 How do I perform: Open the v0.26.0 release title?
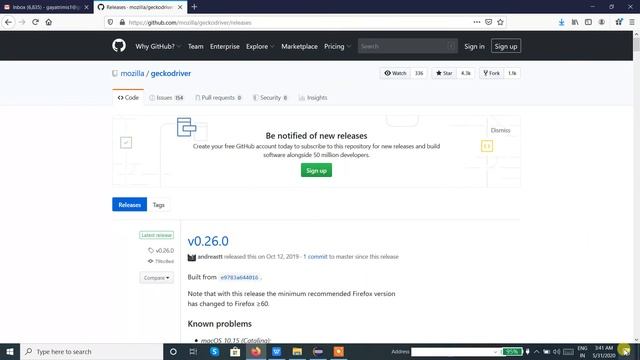(x=208, y=241)
